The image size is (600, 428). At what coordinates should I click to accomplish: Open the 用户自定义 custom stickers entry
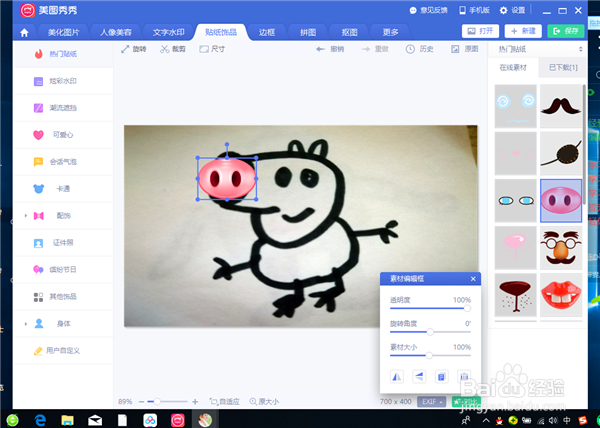click(63, 350)
